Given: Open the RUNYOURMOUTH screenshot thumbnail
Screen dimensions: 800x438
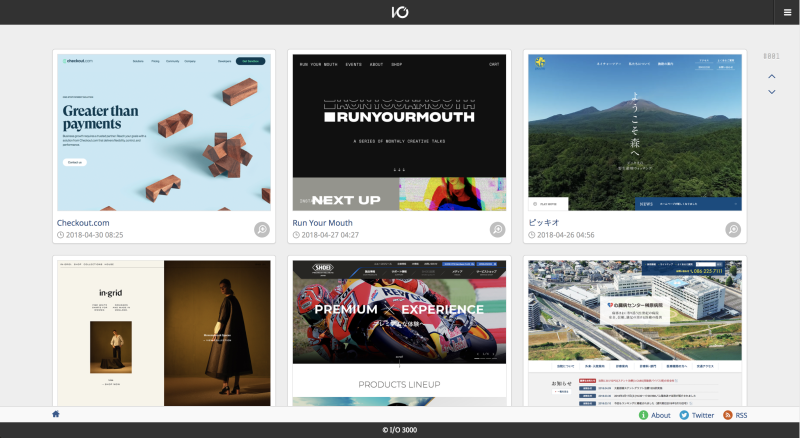Looking at the screenshot, I should click(x=399, y=133).
